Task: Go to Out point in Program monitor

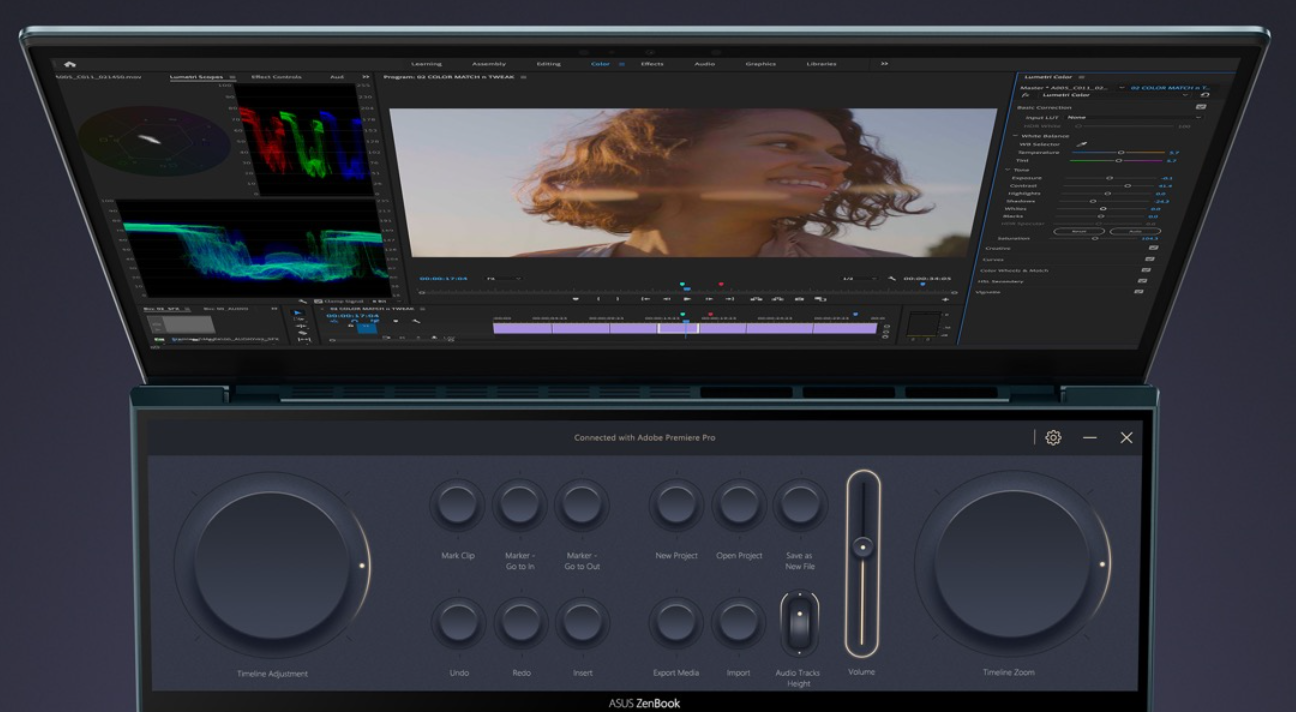Action: (x=730, y=298)
